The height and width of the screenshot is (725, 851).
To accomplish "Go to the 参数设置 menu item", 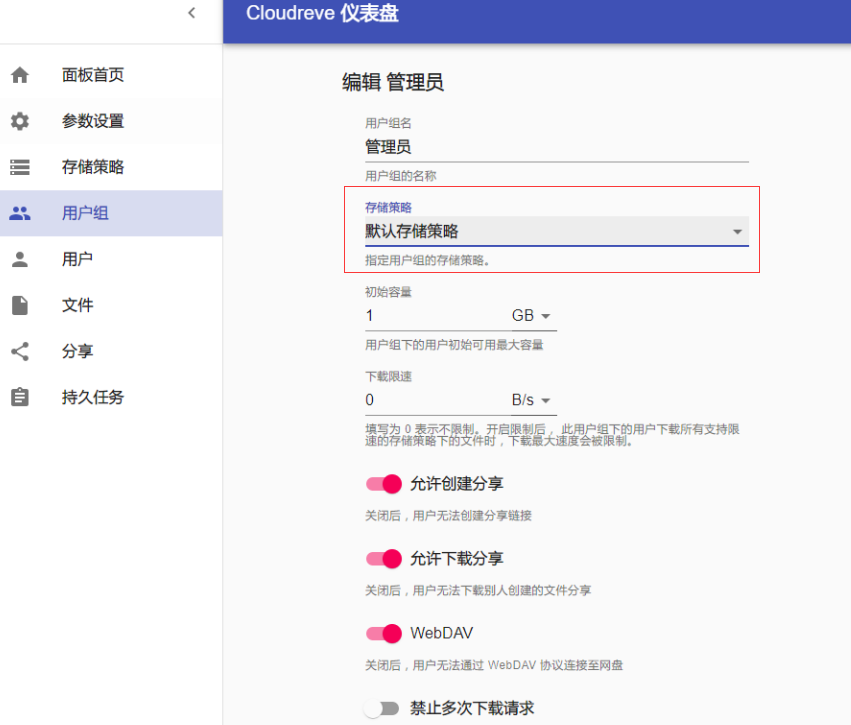I will point(93,121).
